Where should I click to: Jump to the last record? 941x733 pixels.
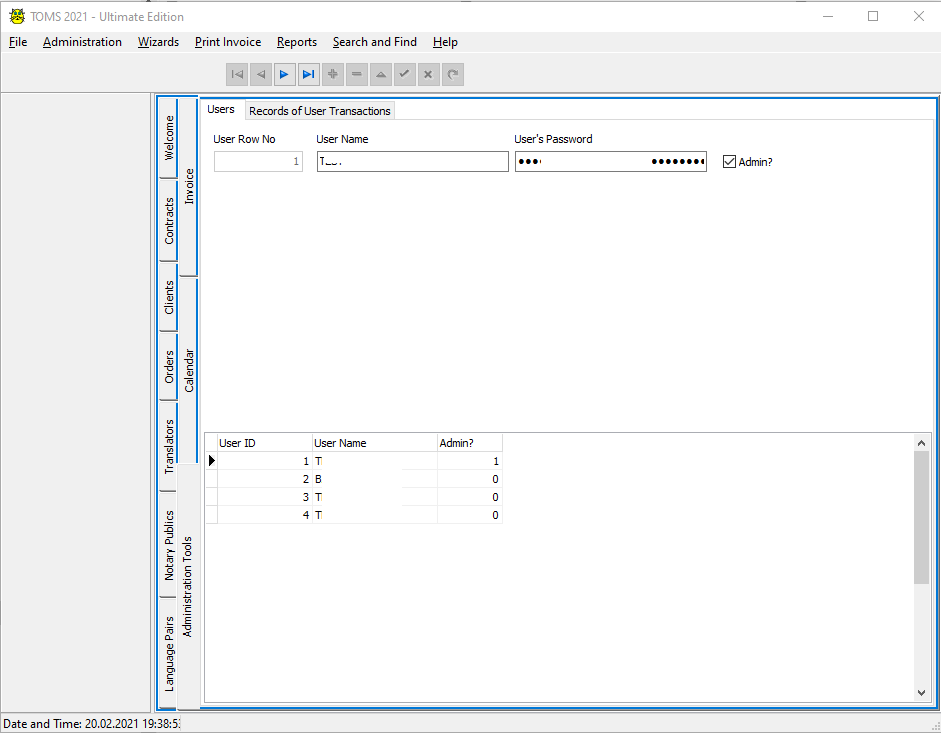click(309, 74)
